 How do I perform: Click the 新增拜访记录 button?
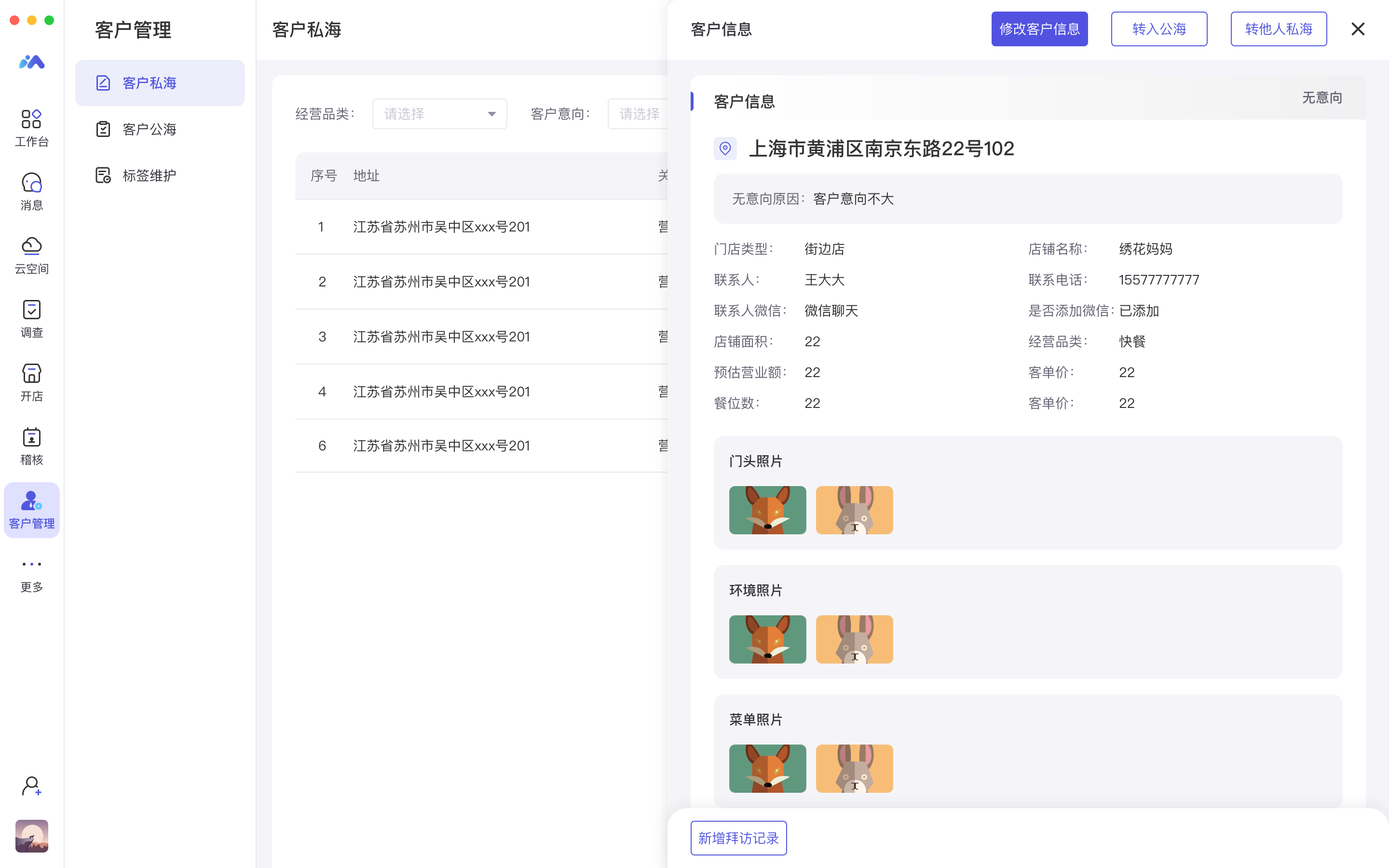[x=738, y=838]
